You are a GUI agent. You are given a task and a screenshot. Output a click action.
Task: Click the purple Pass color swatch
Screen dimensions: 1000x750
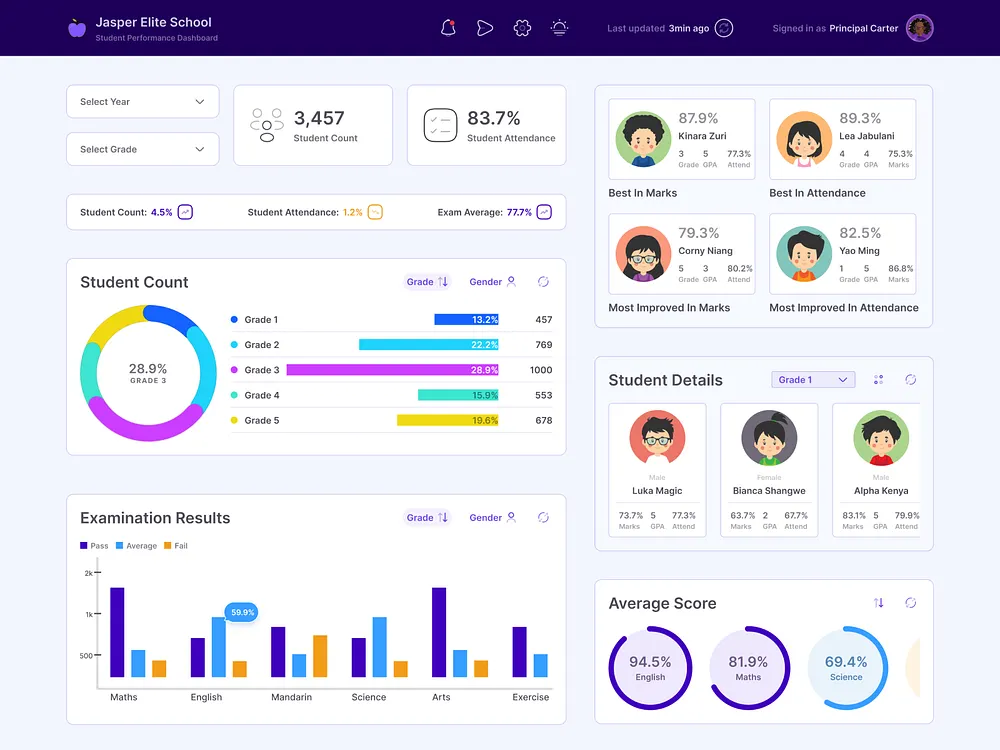[83, 547]
